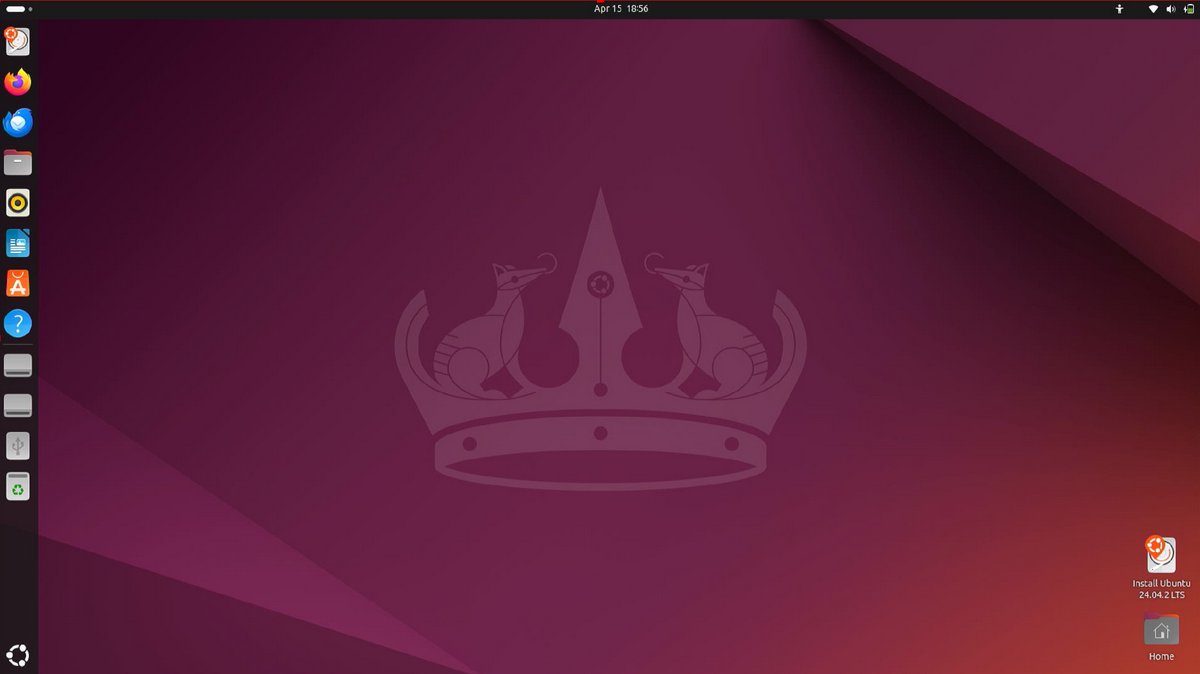Open the drive icon just below Help
This screenshot has height=674, width=1200.
tap(18, 365)
